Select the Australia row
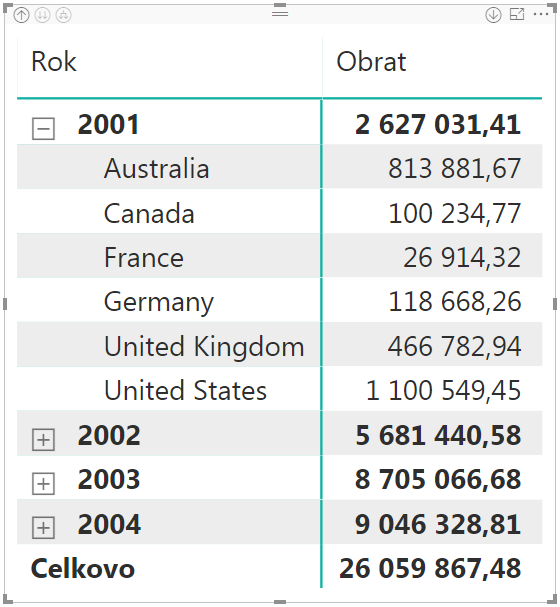 tap(279, 167)
